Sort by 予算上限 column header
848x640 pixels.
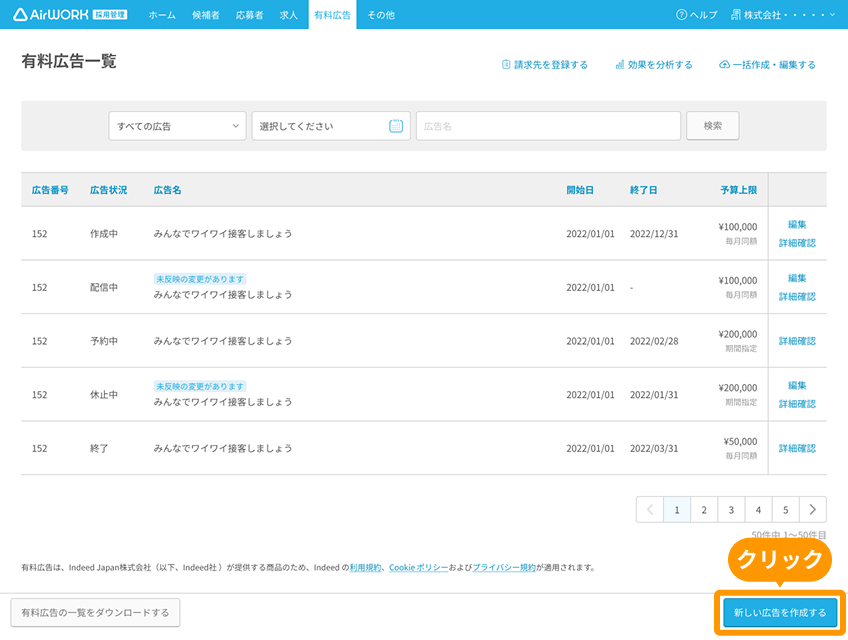coord(739,190)
